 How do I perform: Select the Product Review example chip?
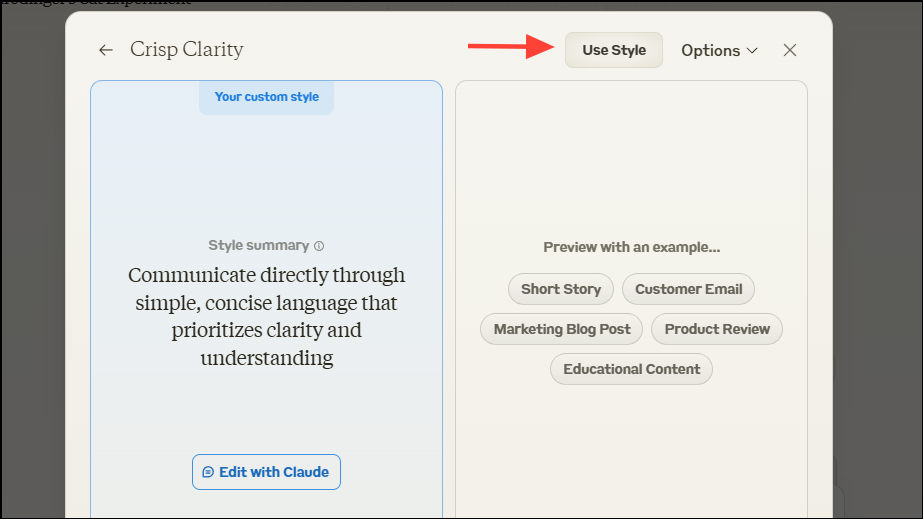(x=717, y=328)
